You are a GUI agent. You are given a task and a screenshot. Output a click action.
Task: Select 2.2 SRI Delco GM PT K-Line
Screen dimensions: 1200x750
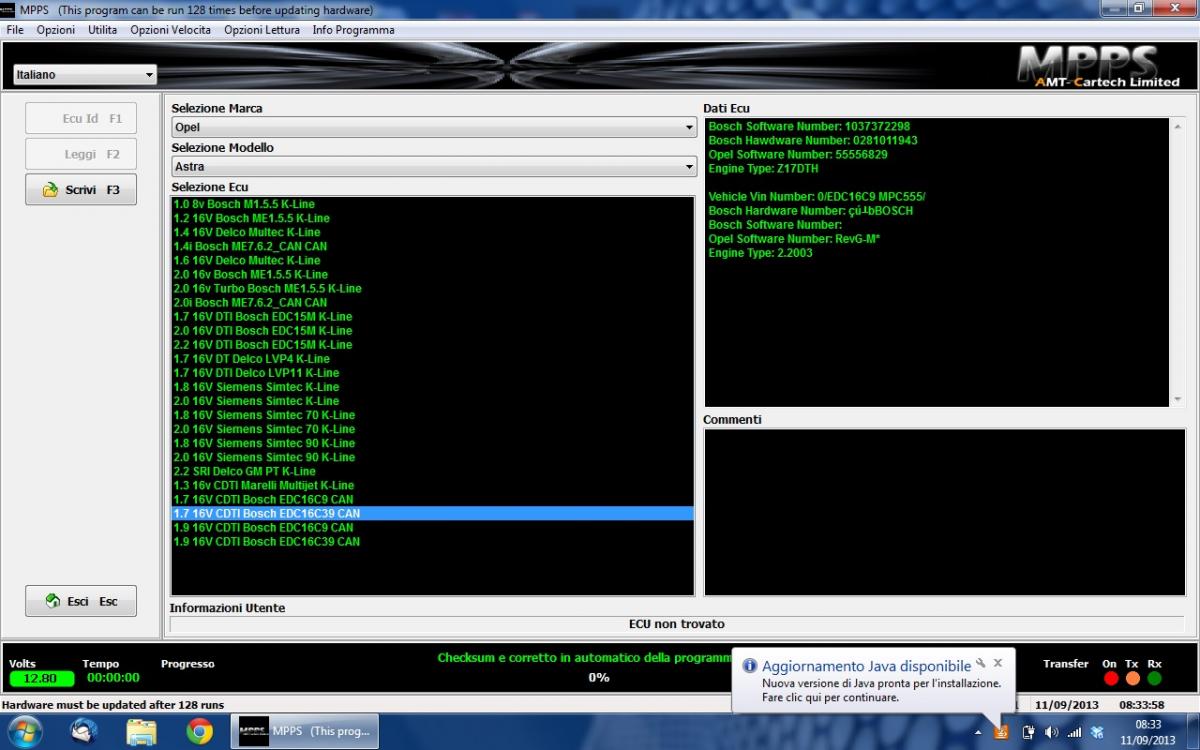pos(433,471)
